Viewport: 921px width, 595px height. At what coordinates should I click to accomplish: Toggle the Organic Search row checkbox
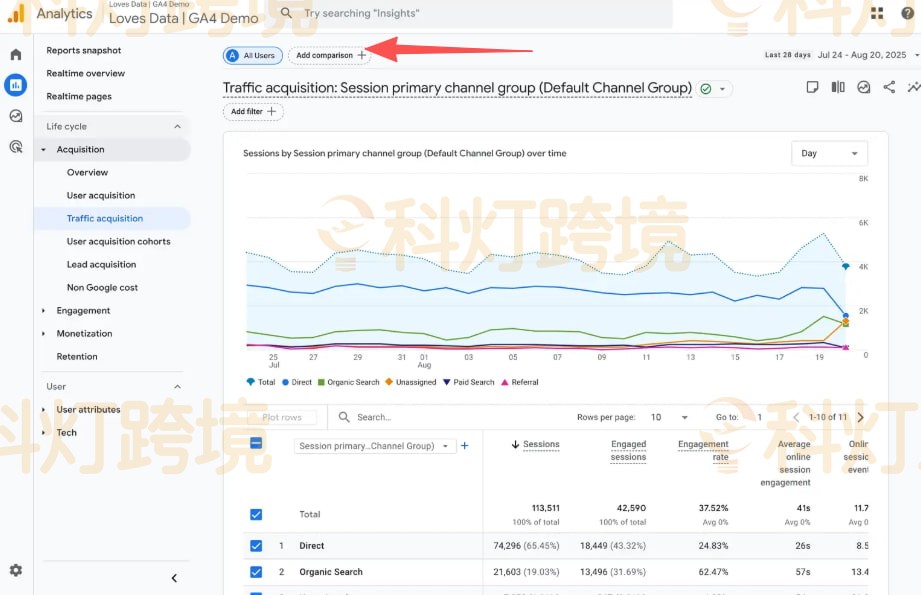point(258,572)
